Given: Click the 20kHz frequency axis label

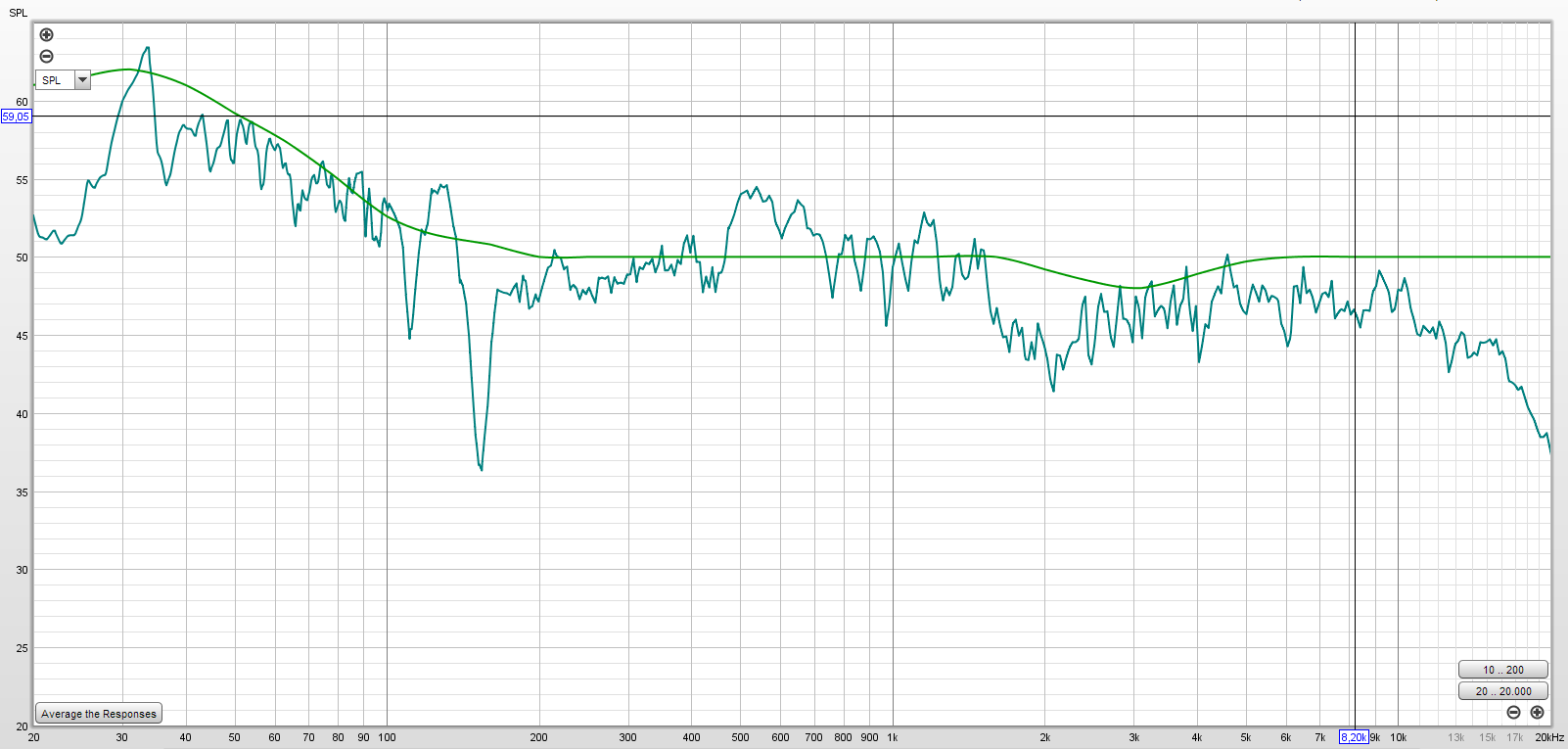Looking at the screenshot, I should [1549, 737].
